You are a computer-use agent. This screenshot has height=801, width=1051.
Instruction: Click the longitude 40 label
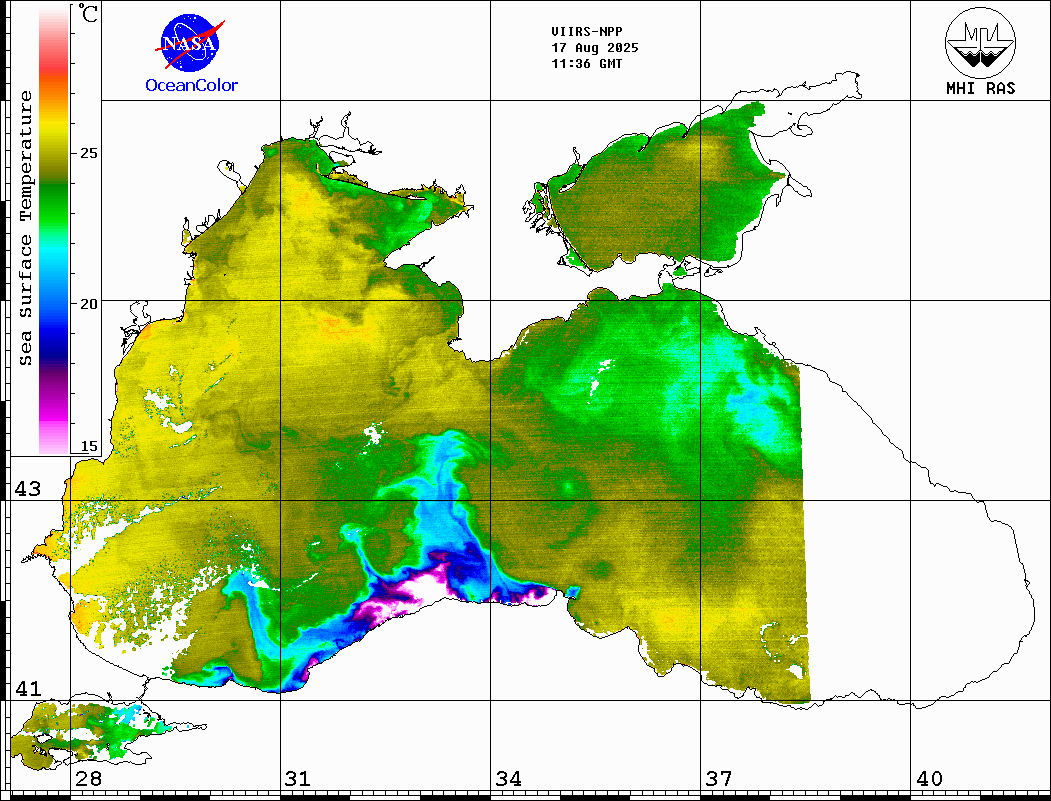(929, 778)
